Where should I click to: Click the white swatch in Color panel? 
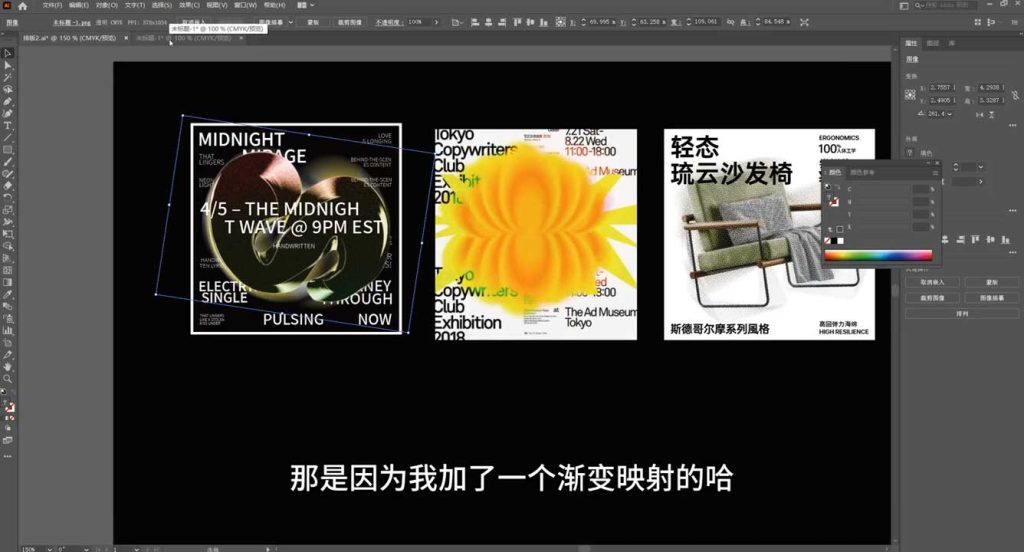840,241
